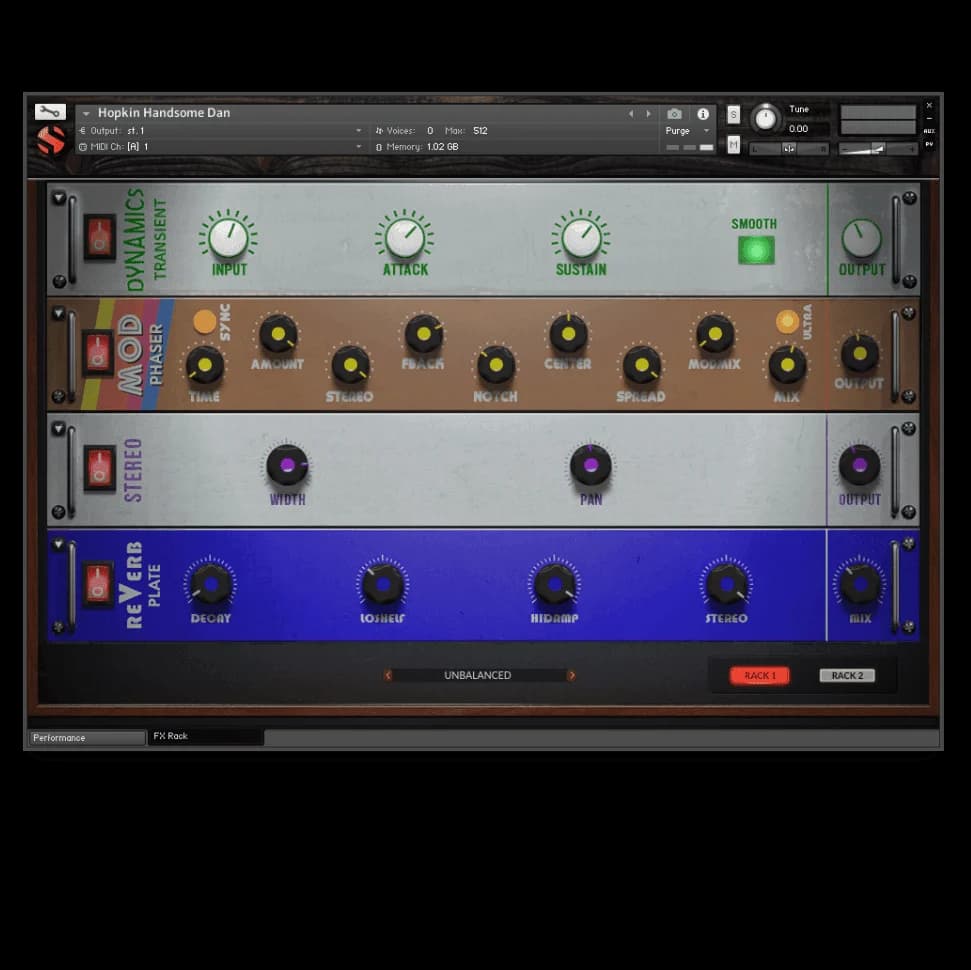
Task: Go to next instrument preset arrow
Action: coord(648,114)
